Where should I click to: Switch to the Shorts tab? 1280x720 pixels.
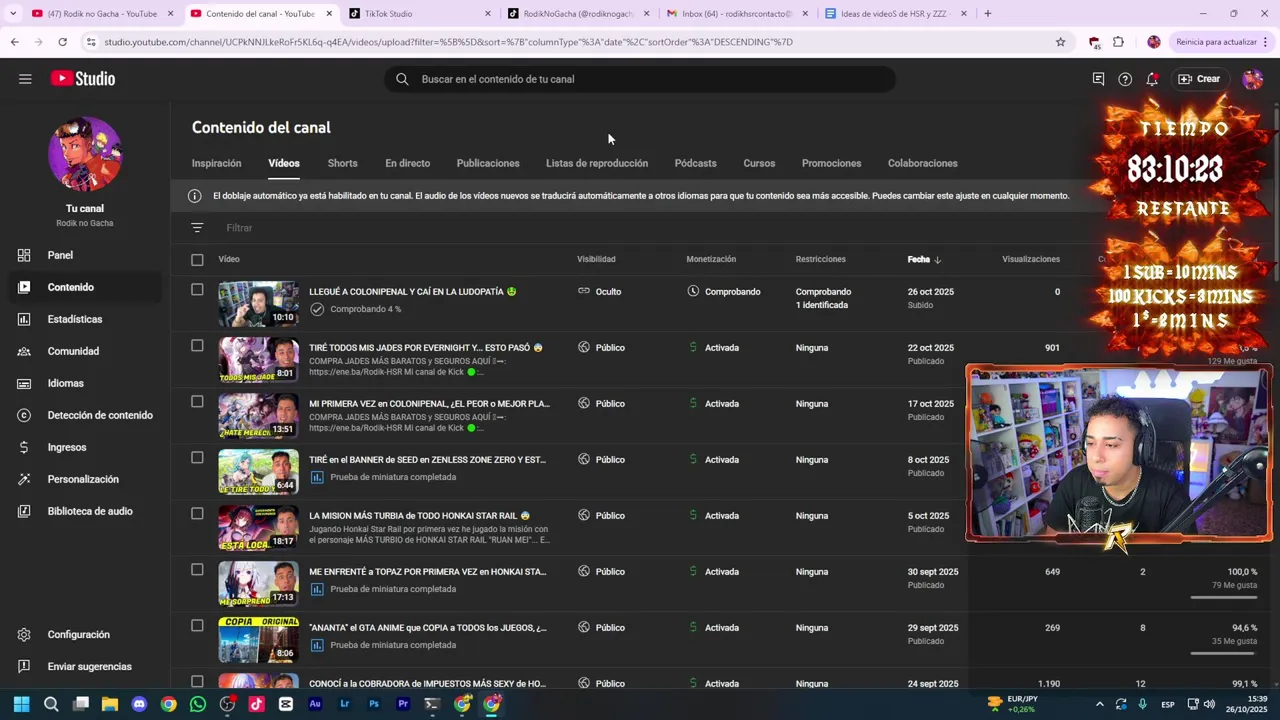point(342,163)
